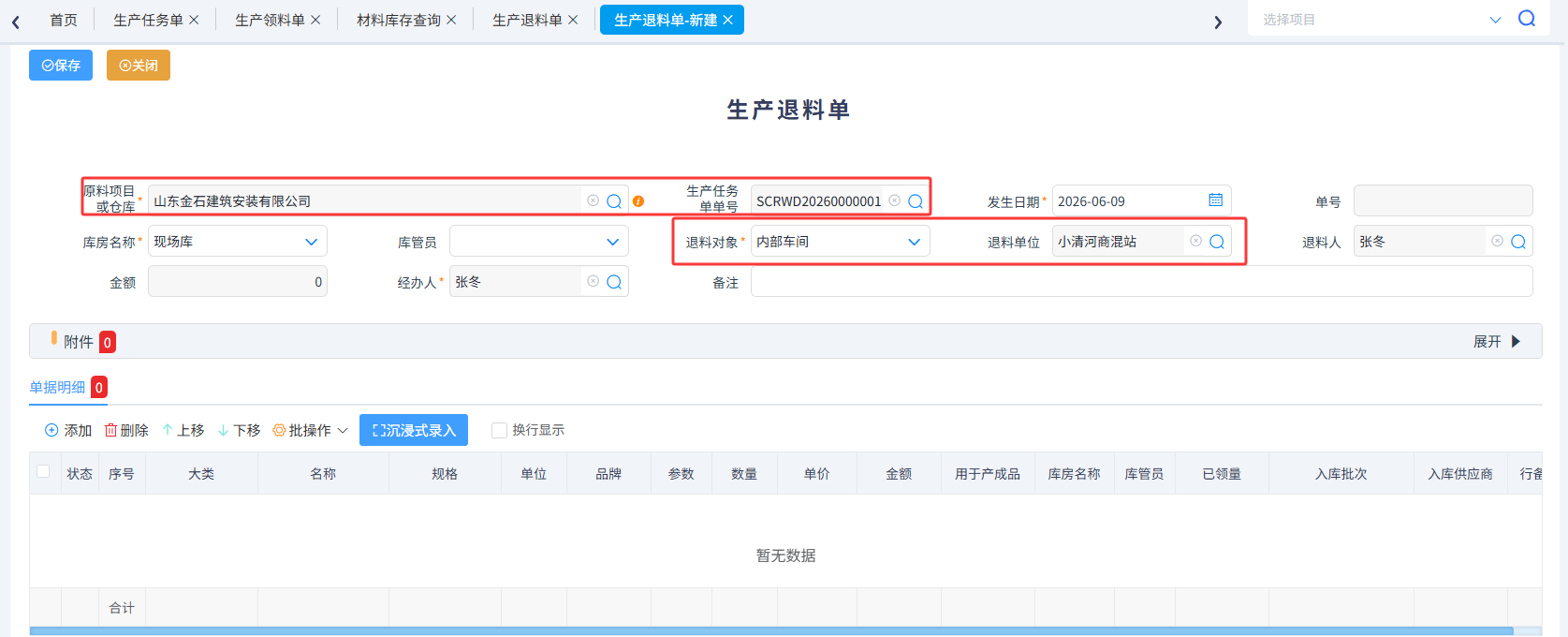Viewport: 1568px width, 637px height.
Task: Switch to 生产领料单 tab
Action: click(270, 20)
